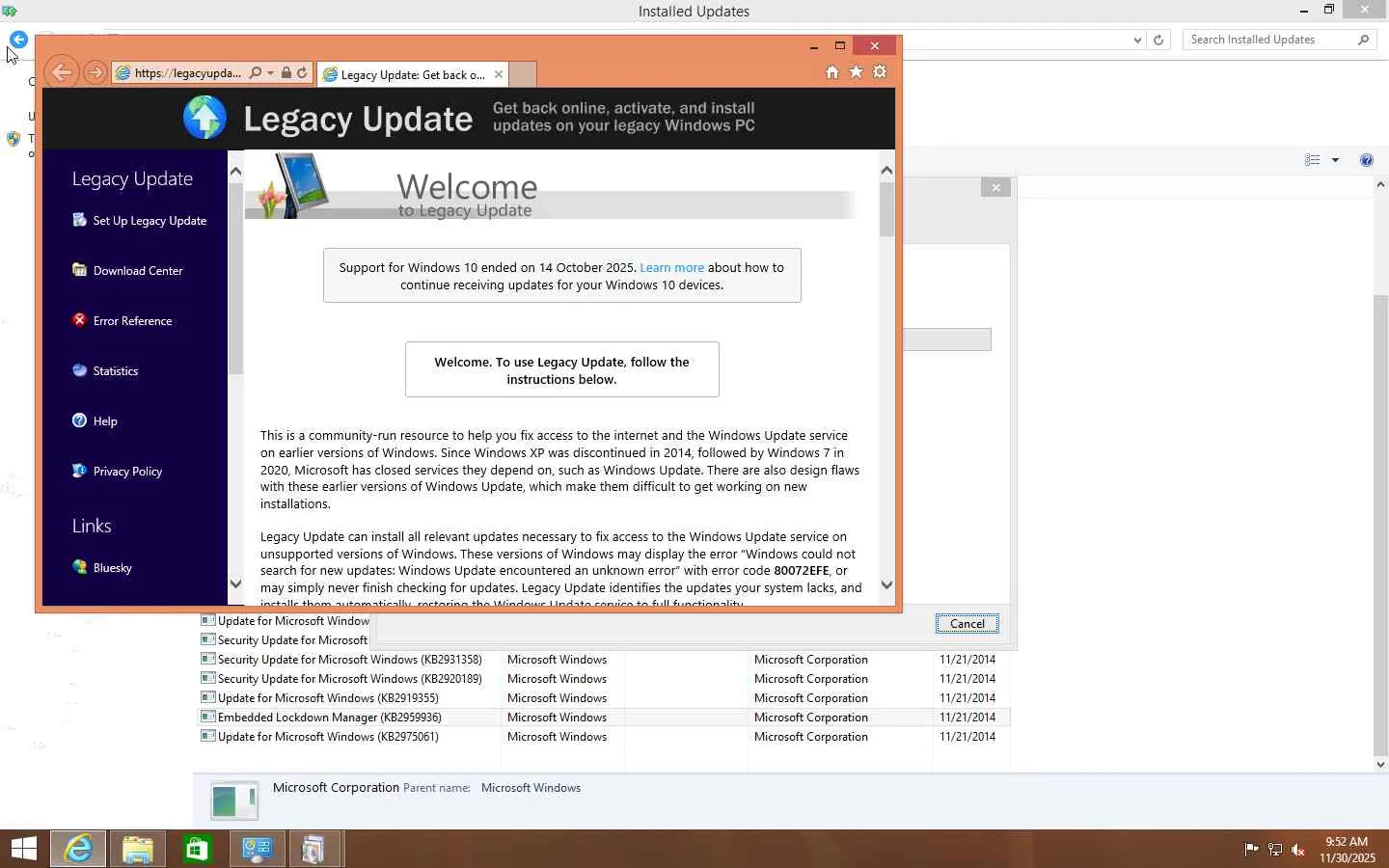The height and width of the screenshot is (868, 1389).
Task: Expand the Installed Updates address bar dropdown
Action: (x=1137, y=40)
